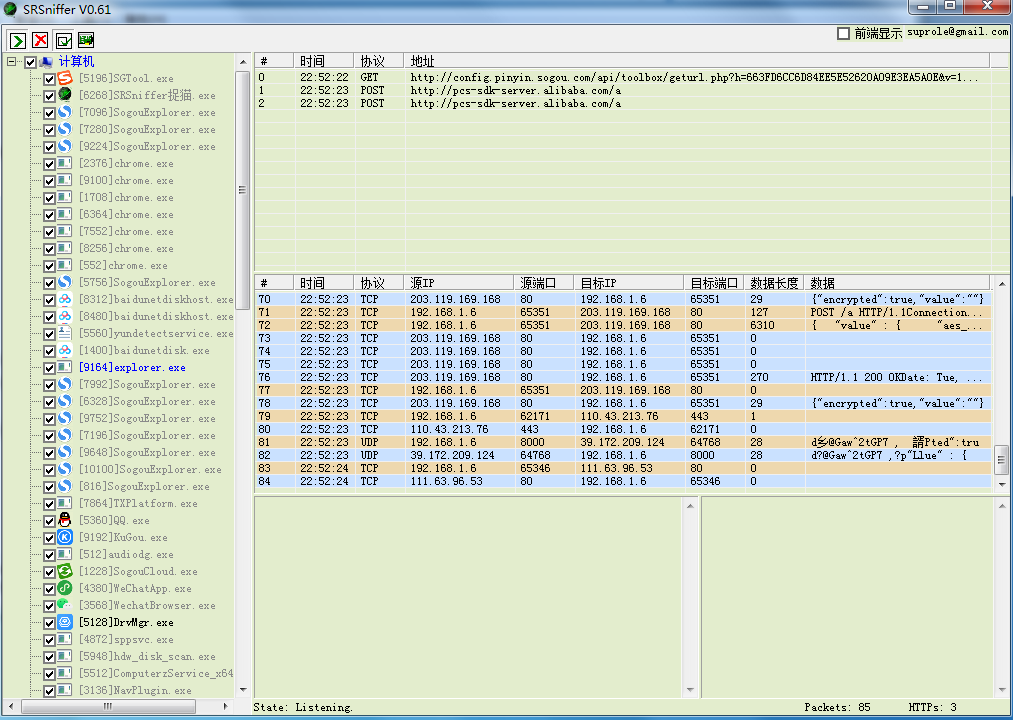Click the process tree scroll-up arrow

[x=243, y=62]
